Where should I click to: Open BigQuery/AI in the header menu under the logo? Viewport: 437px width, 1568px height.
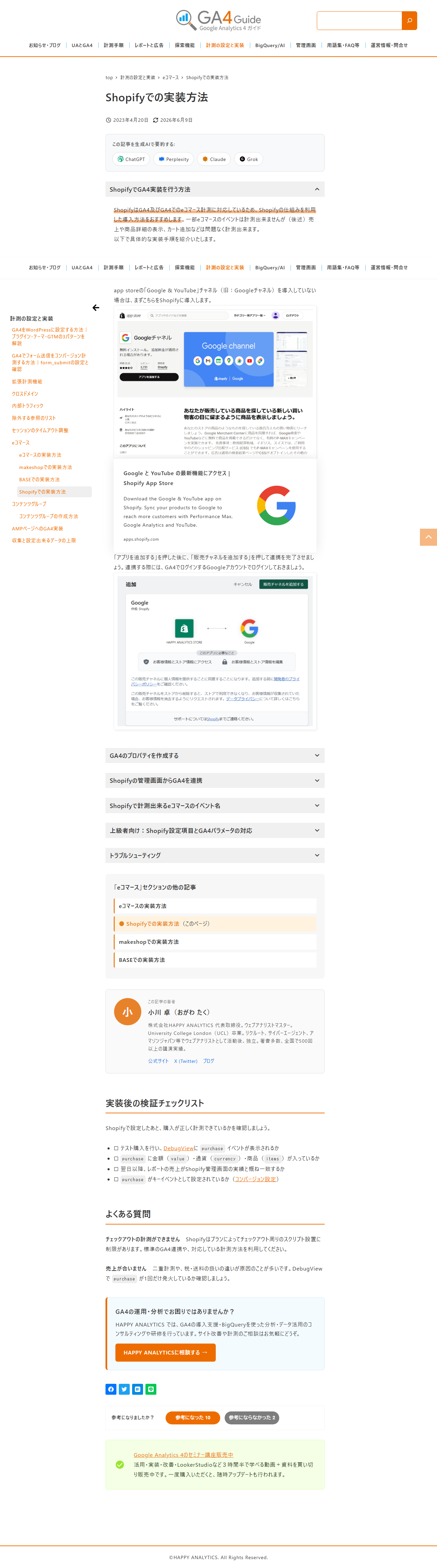[269, 45]
